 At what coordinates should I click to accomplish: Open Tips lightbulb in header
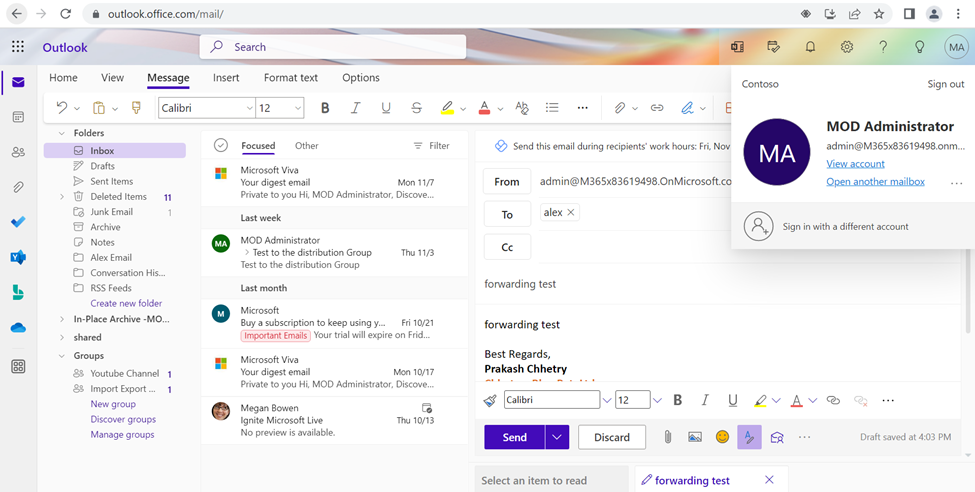click(x=919, y=47)
